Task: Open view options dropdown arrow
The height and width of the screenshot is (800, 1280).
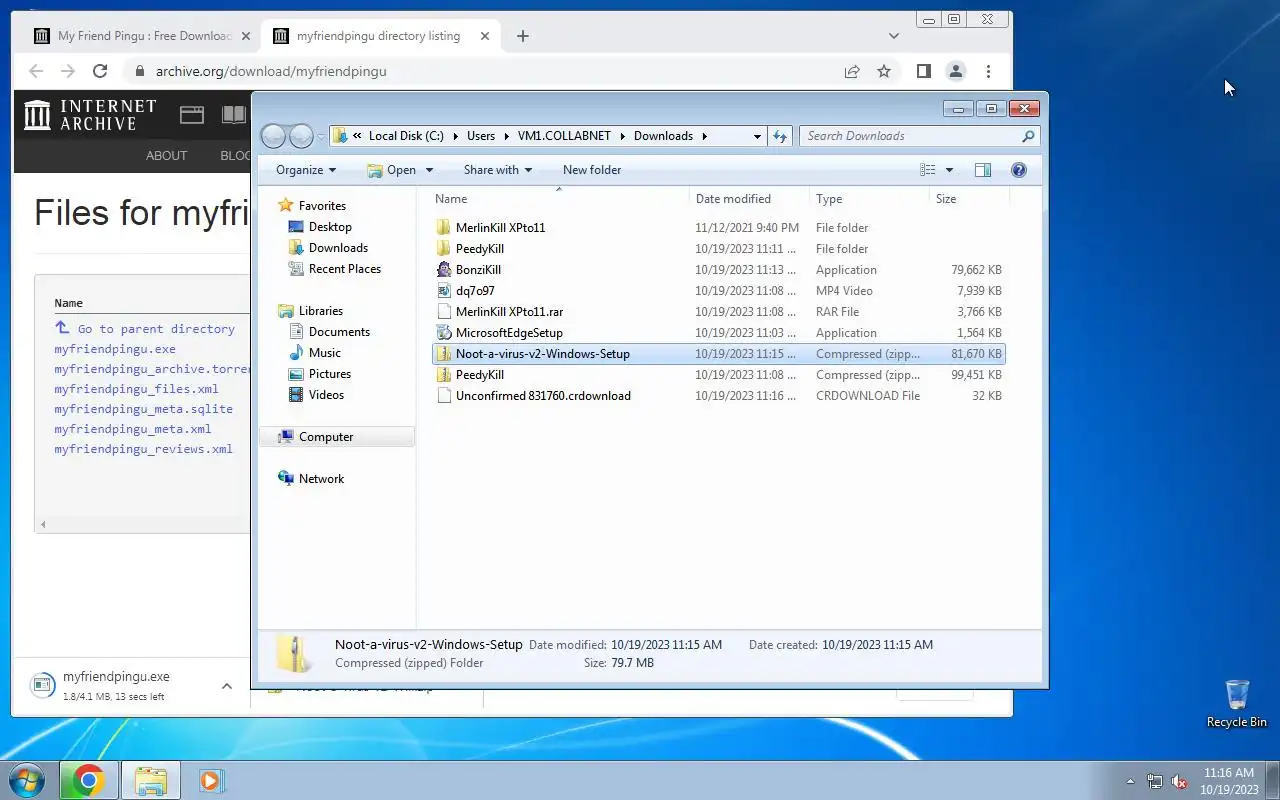Action: pos(949,170)
